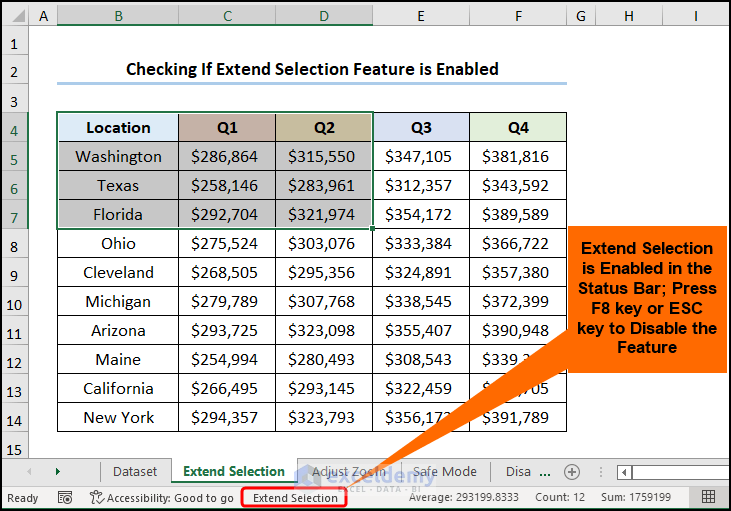
Task: Click the Accessibility checker icon
Action: (96, 497)
